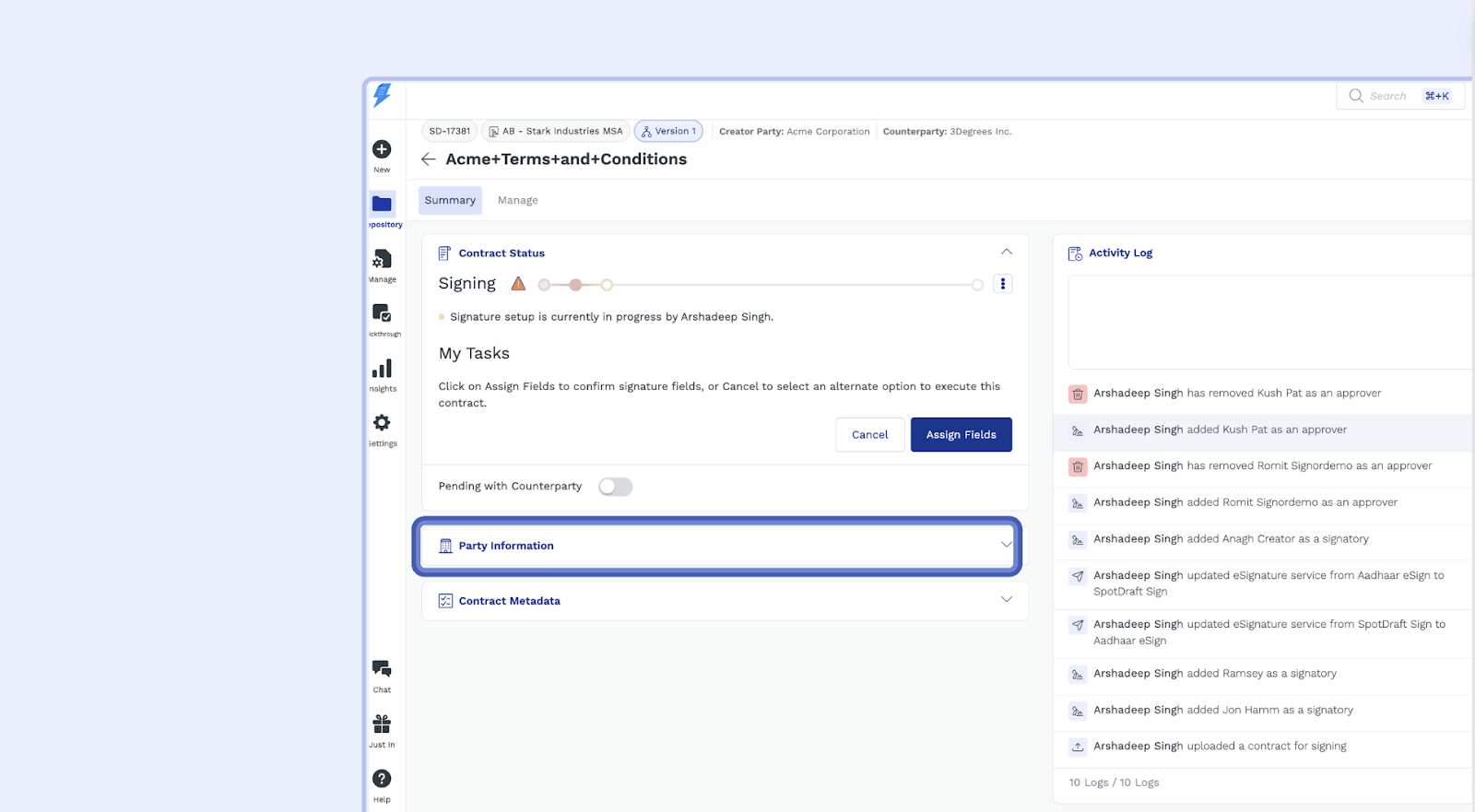The width and height of the screenshot is (1475, 812).
Task: Click the Contract Metadata checklist icon
Action: [x=445, y=601]
